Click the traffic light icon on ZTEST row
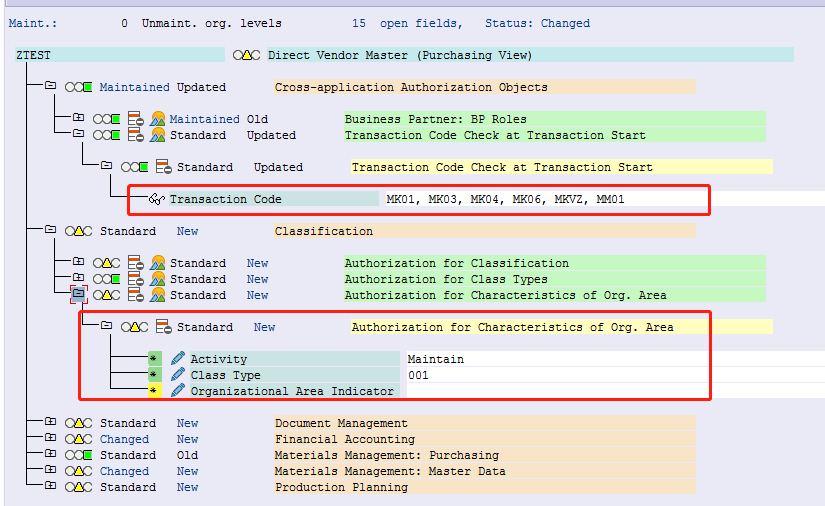Viewport: 825px width, 506px height. [x=246, y=55]
